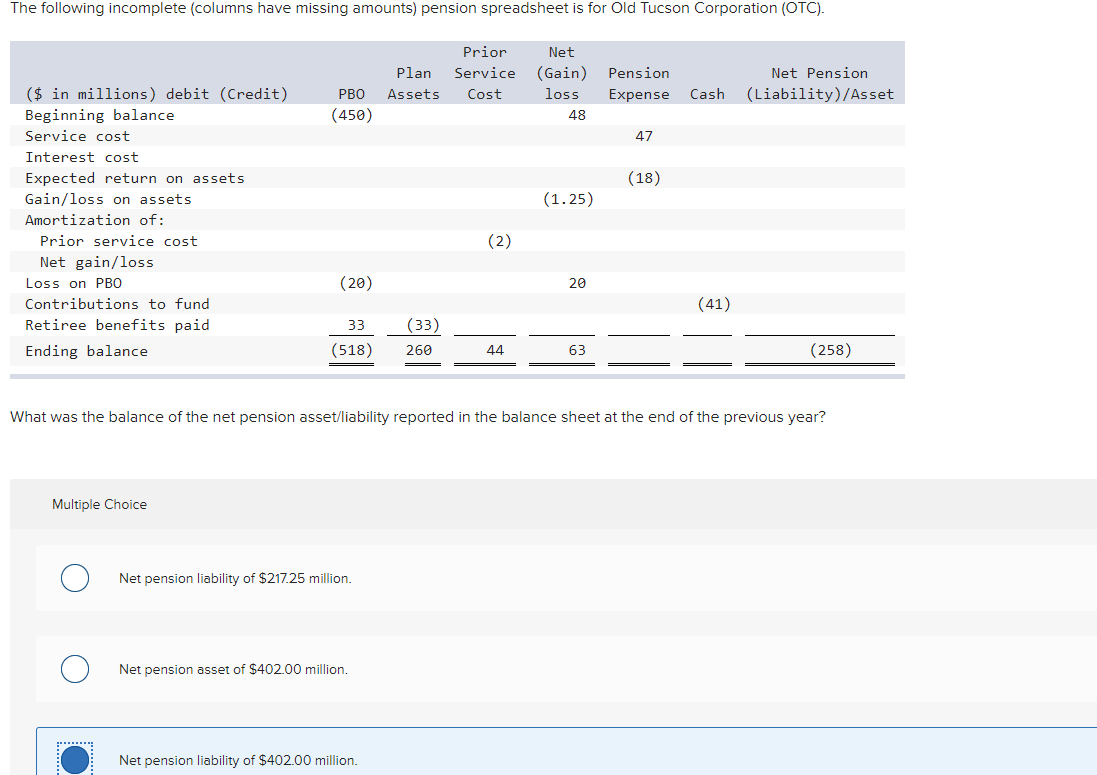Click the PBO beginning balance (450)
Image resolution: width=1097 pixels, height=775 pixels.
352,114
